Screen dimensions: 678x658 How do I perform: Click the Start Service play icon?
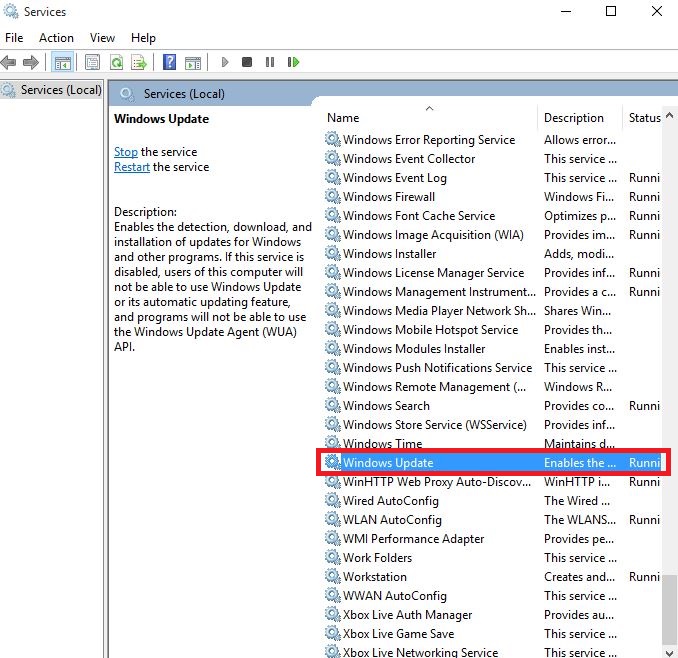click(224, 62)
